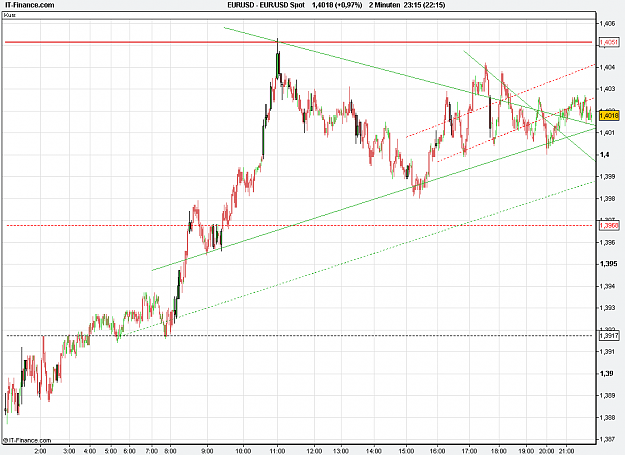
Task: Click the 1,401 price axis label
Action: 607,133
